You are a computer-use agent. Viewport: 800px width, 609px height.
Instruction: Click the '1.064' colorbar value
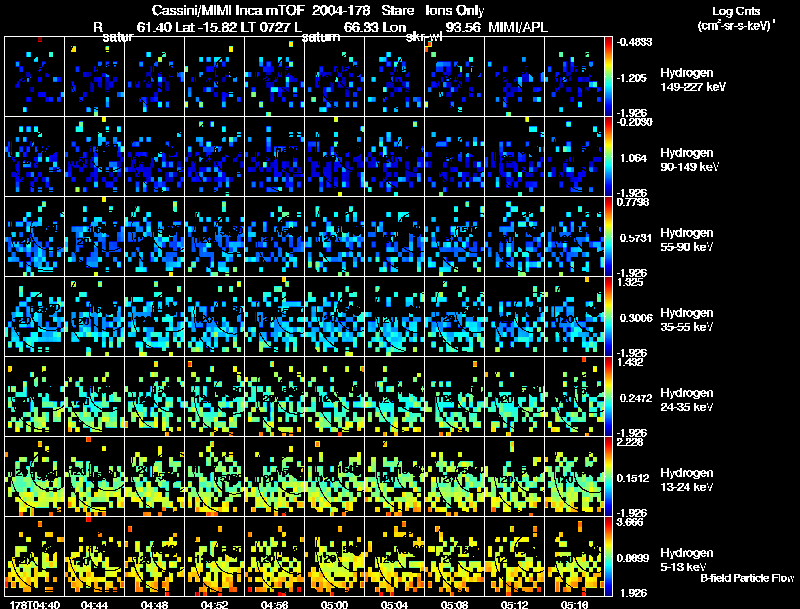[x=633, y=158]
